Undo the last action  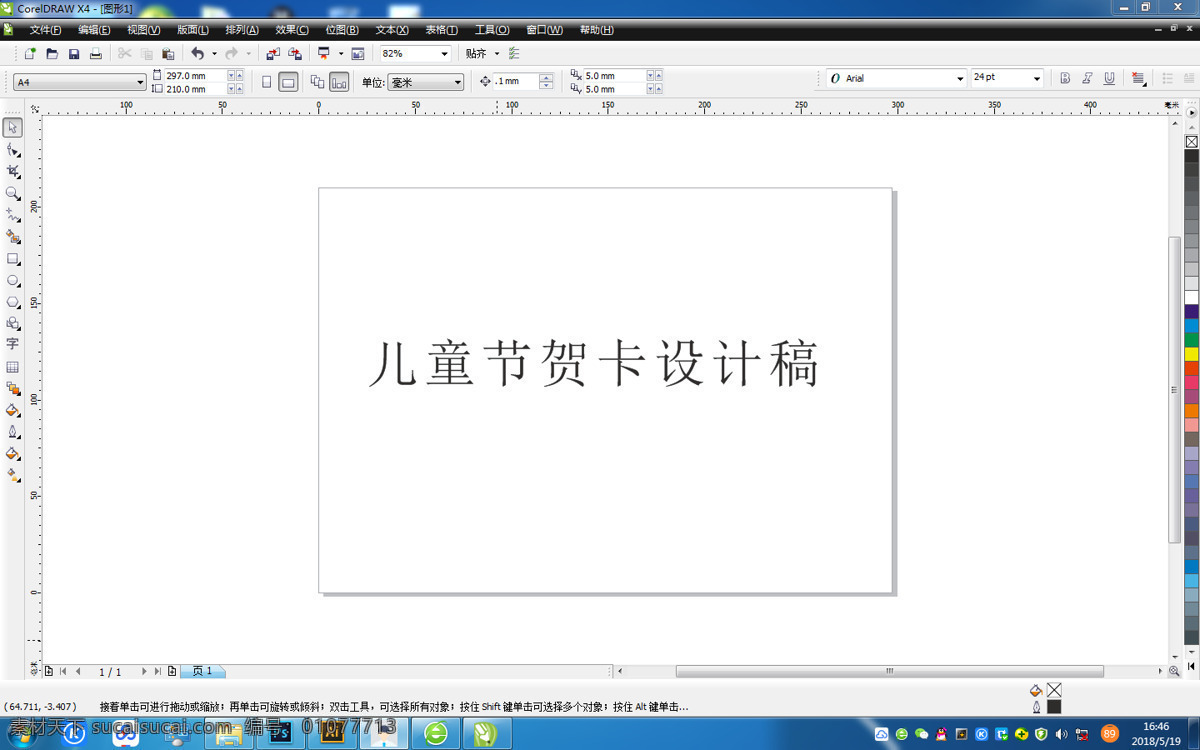(197, 54)
